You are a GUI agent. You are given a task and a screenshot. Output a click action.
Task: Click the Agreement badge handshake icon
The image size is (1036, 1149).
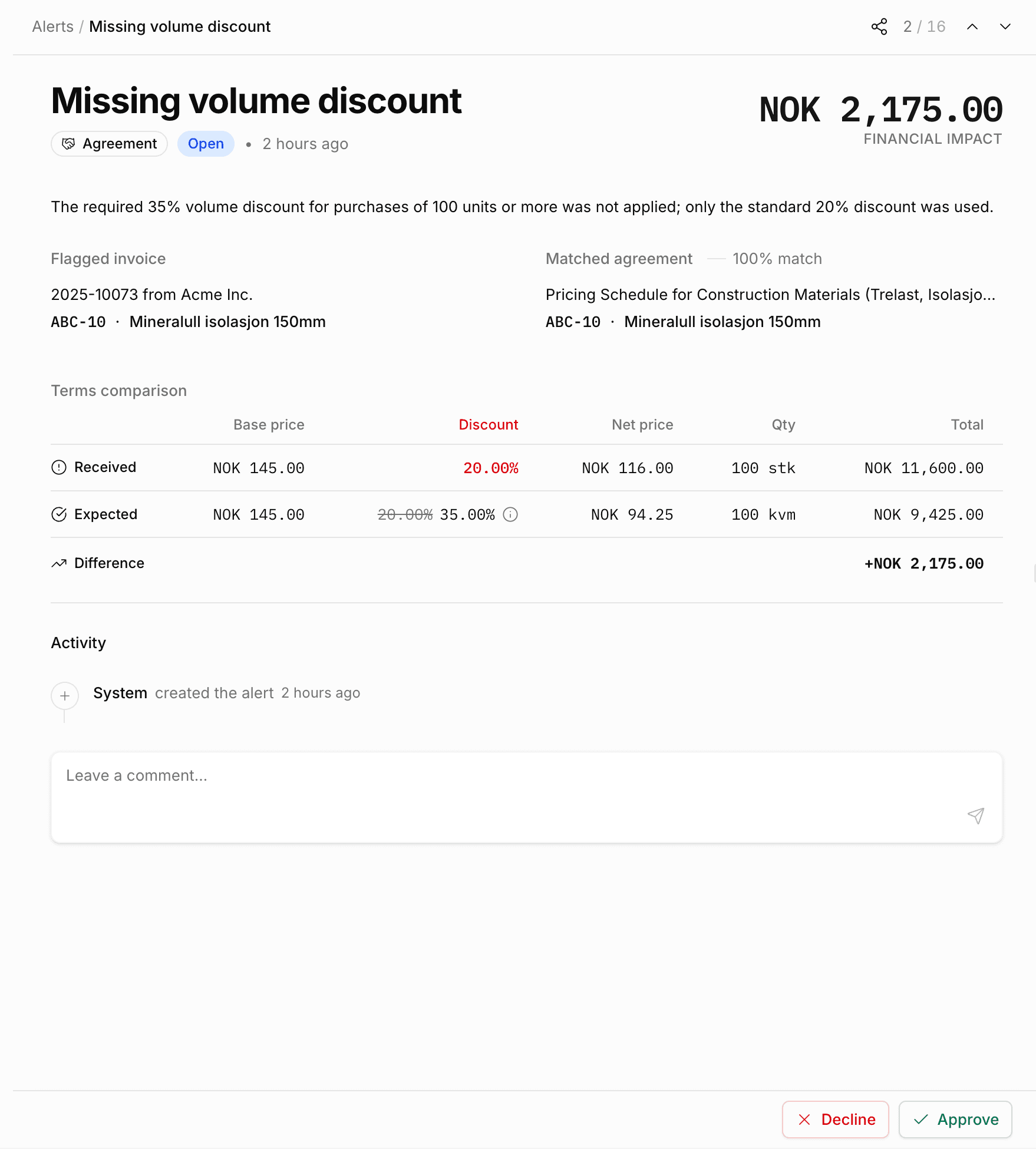coord(68,143)
